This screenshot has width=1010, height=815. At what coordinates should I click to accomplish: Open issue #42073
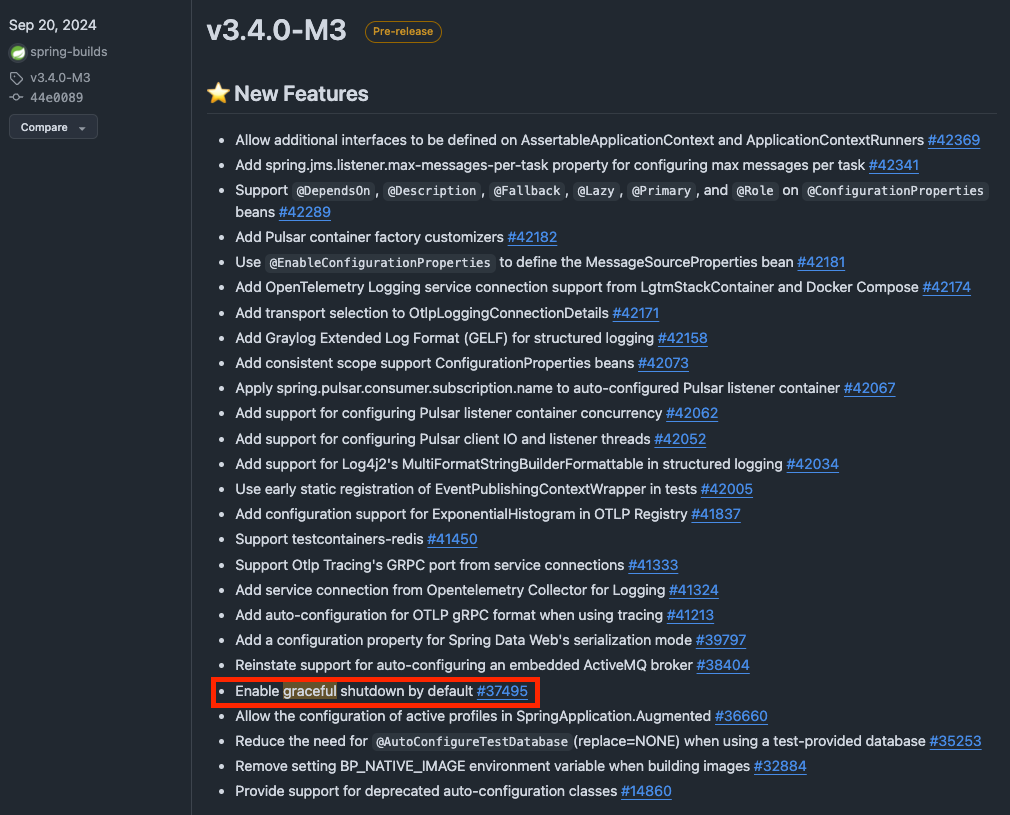point(663,364)
